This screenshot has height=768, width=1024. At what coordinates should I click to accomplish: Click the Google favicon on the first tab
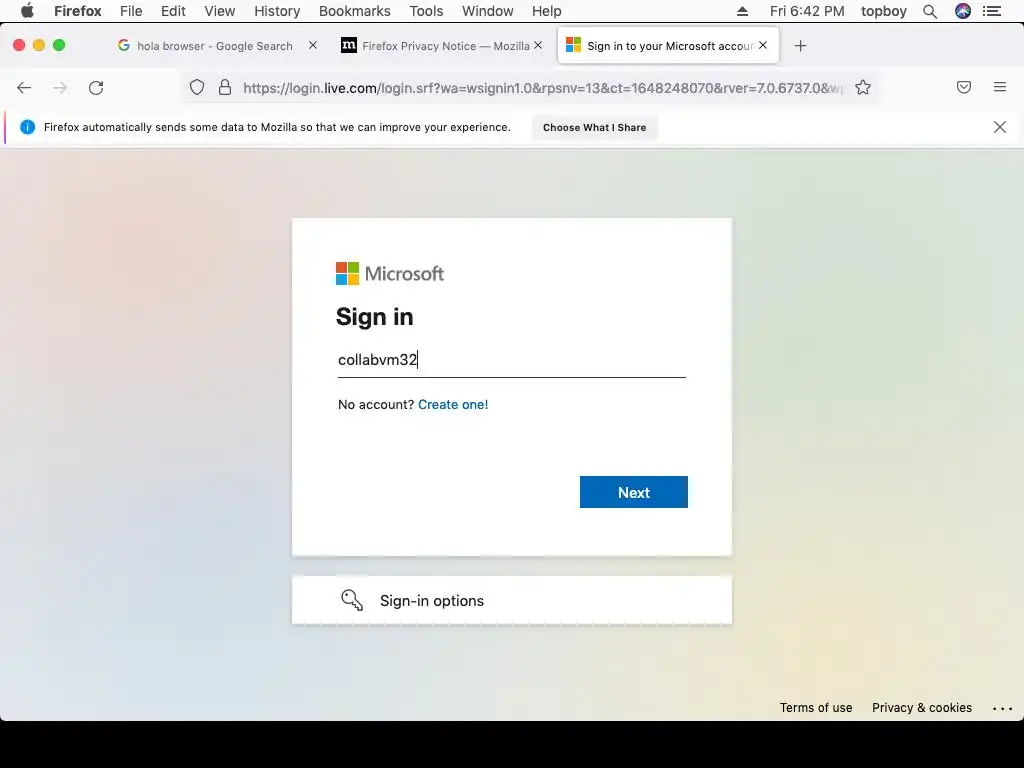coord(123,45)
